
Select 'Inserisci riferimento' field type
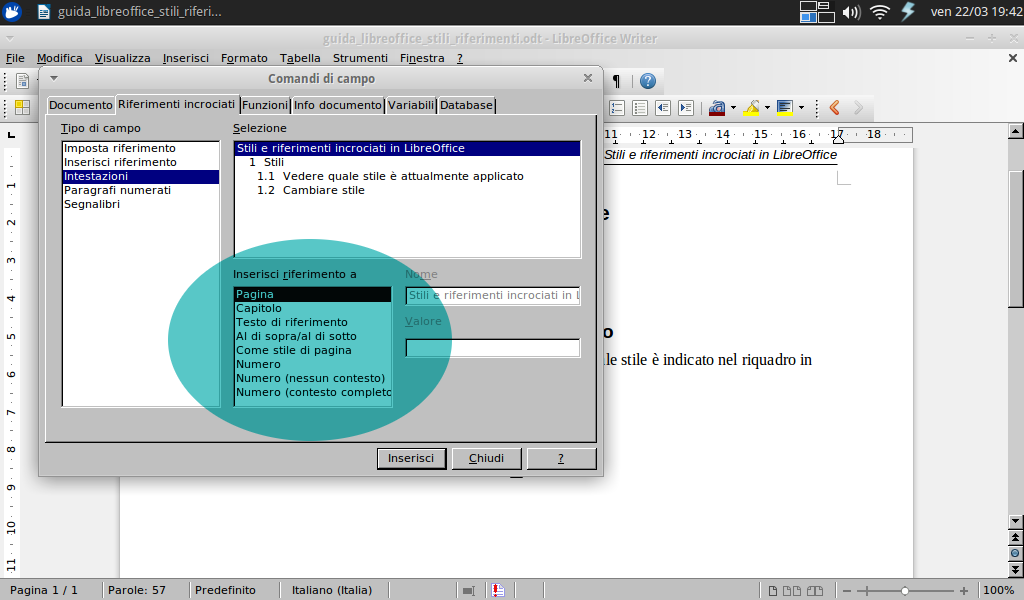(x=140, y=162)
